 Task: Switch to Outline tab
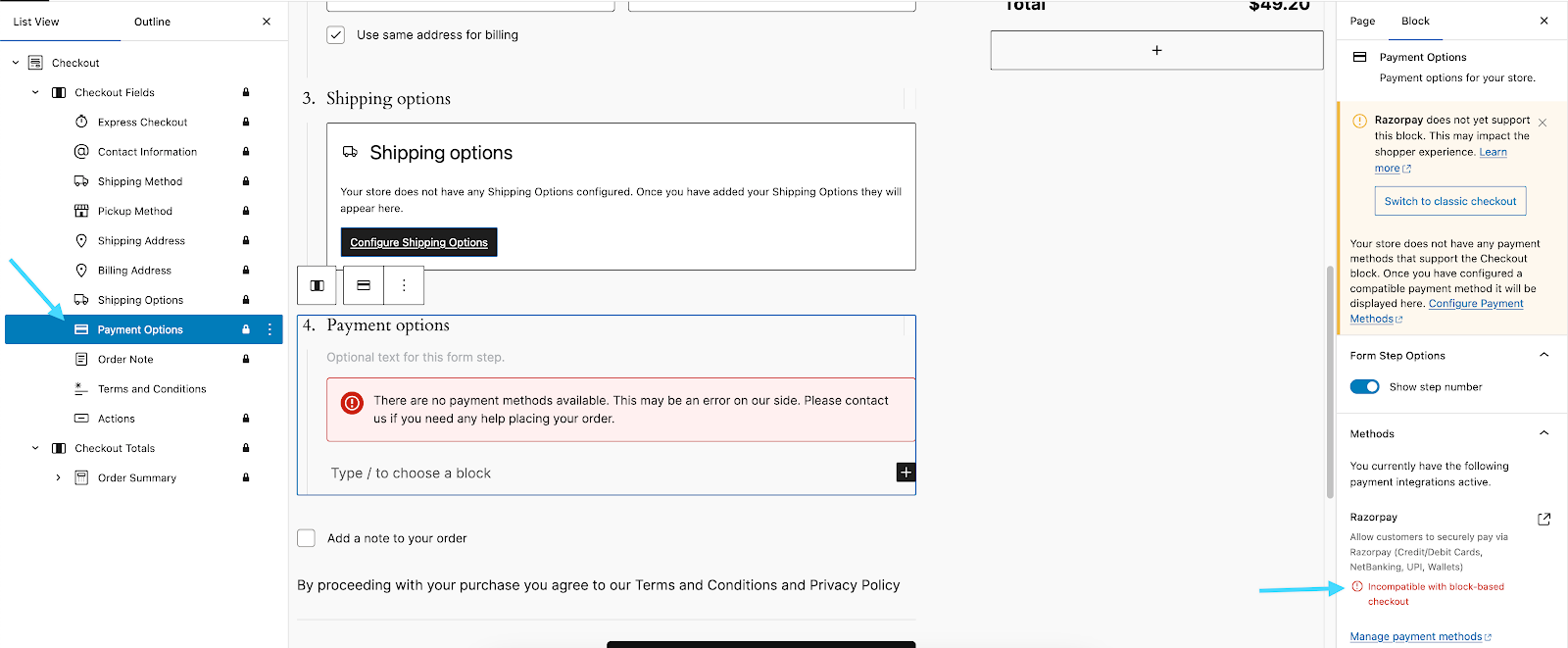pos(152,21)
